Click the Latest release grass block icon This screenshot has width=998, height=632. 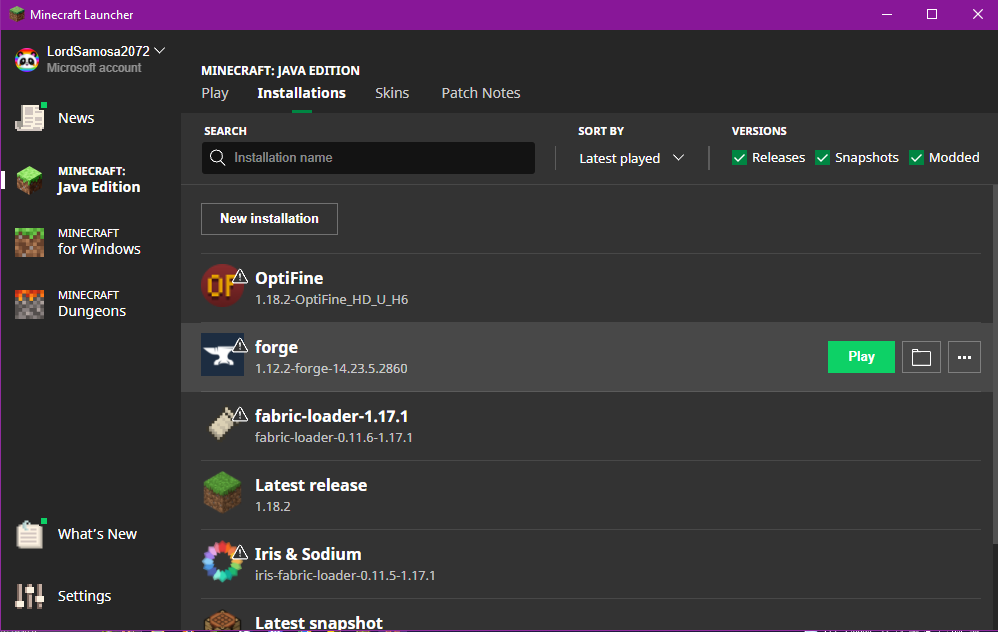pyautogui.click(x=222, y=493)
